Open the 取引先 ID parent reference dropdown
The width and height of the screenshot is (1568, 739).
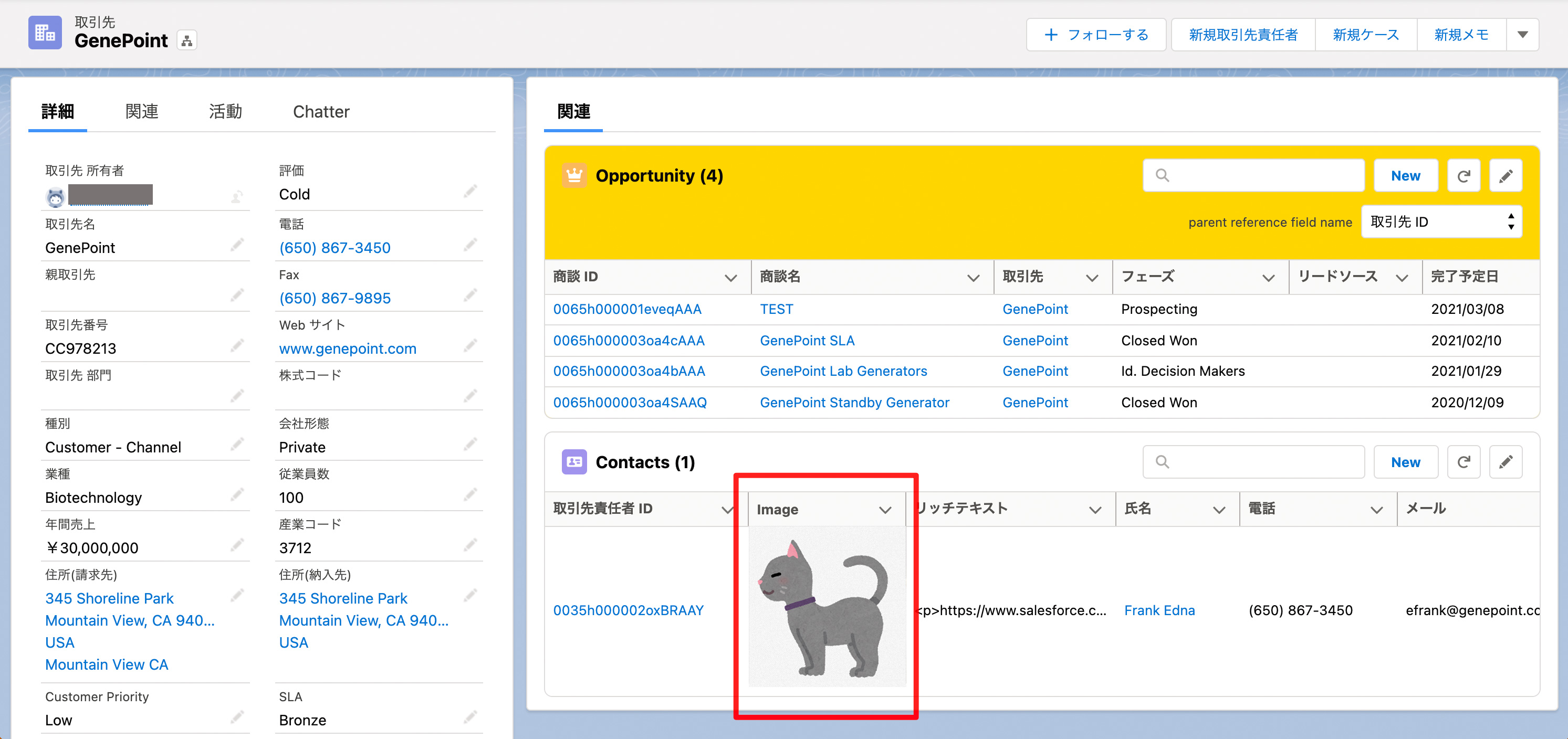click(1441, 222)
